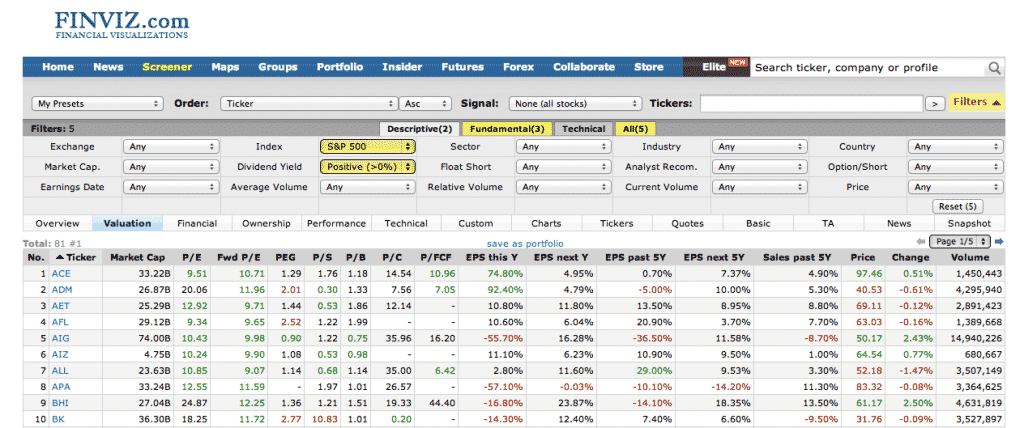
Task: Open the Home menu
Action: click(x=57, y=67)
